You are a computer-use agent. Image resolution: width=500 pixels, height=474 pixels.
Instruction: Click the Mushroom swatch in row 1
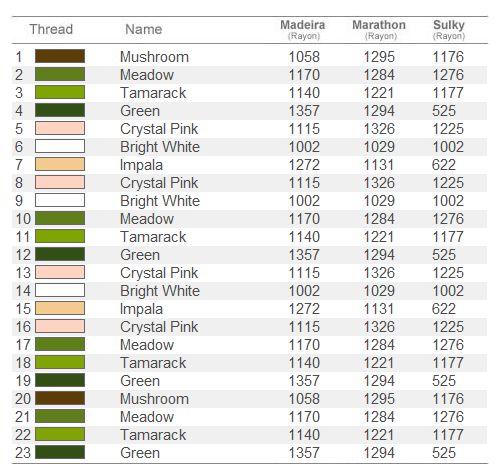point(60,56)
